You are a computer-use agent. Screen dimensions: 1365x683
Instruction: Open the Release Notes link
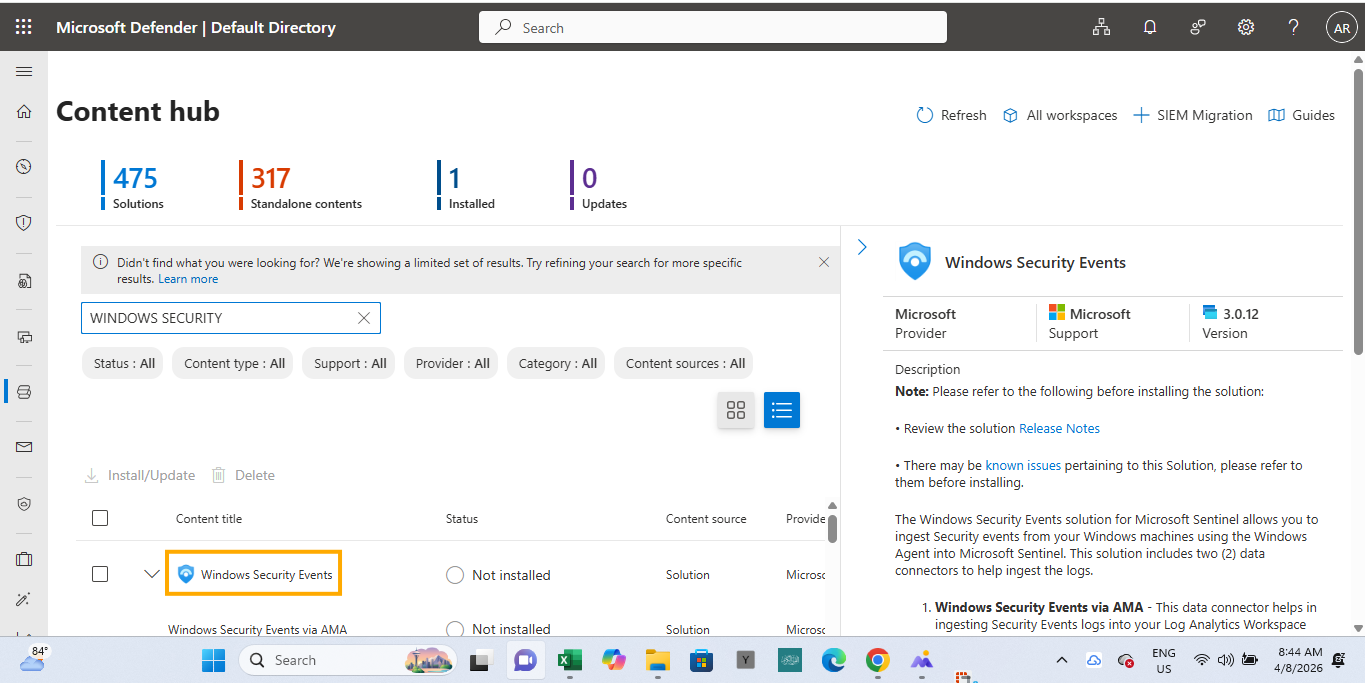tap(1059, 428)
